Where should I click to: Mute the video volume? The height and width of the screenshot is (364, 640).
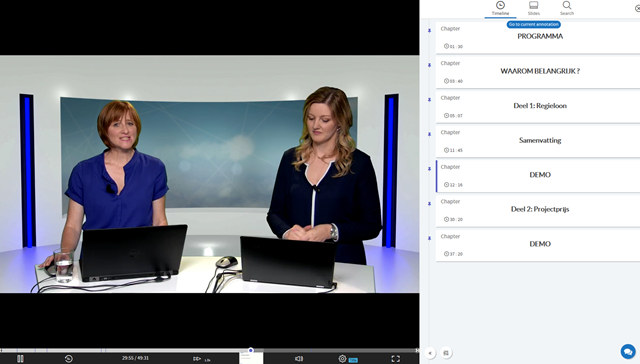coord(299,359)
